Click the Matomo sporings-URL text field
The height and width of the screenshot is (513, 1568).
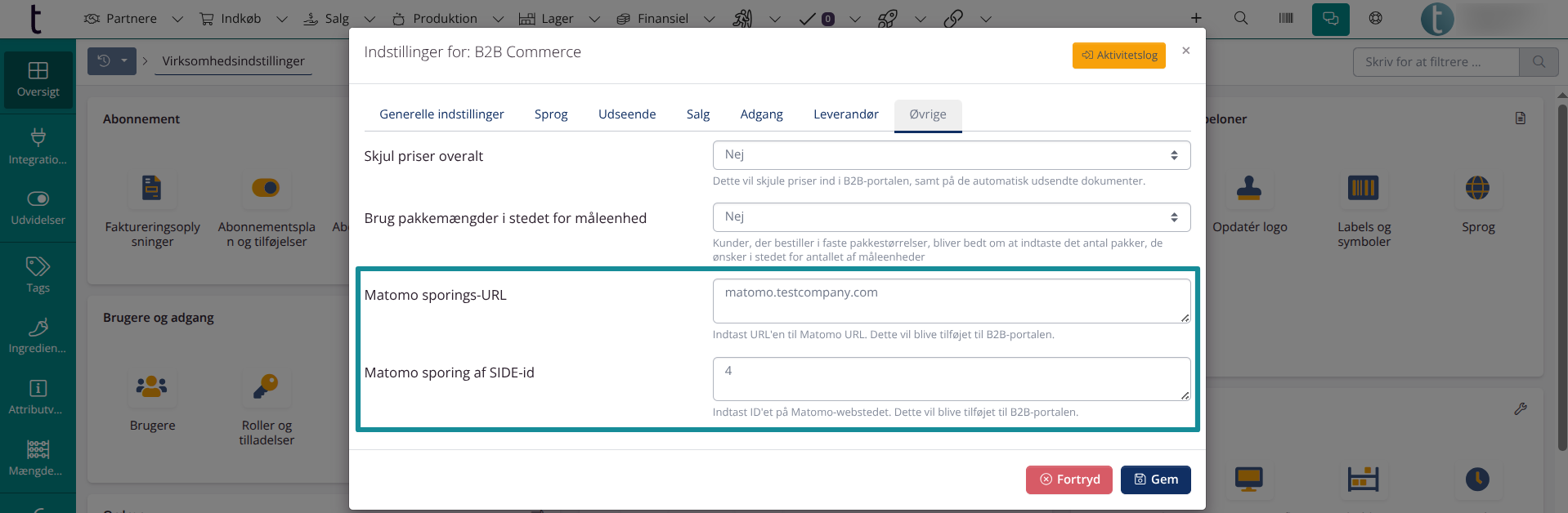[x=951, y=301]
